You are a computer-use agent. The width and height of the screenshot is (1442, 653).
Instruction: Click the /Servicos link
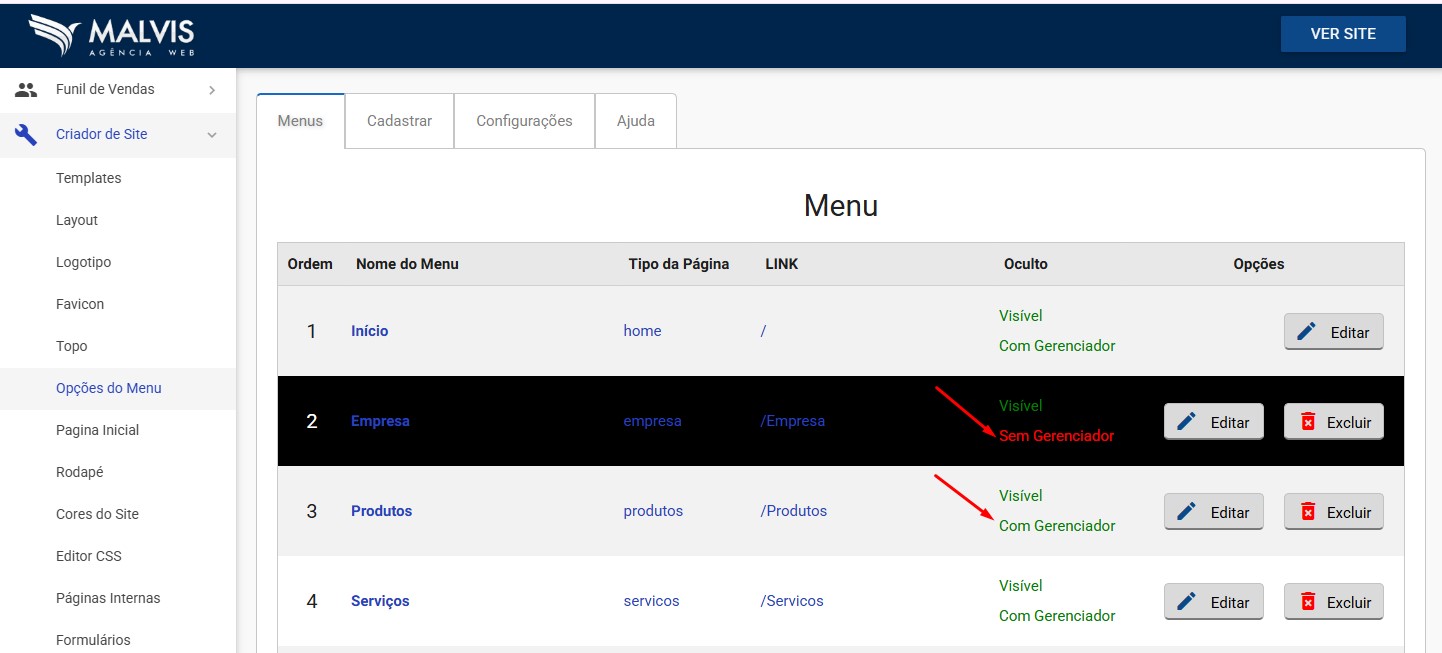click(791, 601)
